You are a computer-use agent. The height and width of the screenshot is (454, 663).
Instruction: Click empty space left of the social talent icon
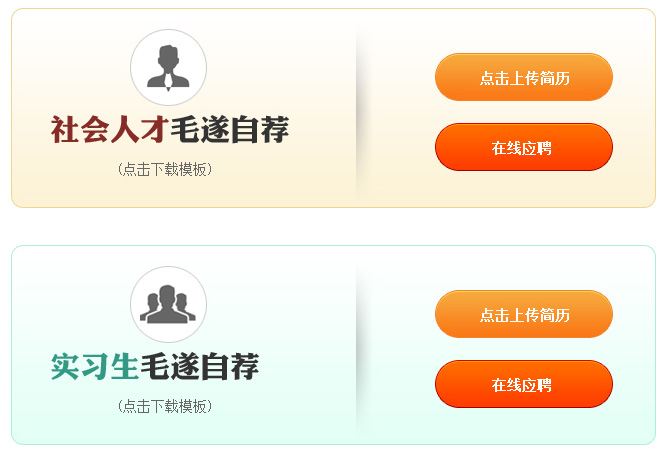pos(70,67)
